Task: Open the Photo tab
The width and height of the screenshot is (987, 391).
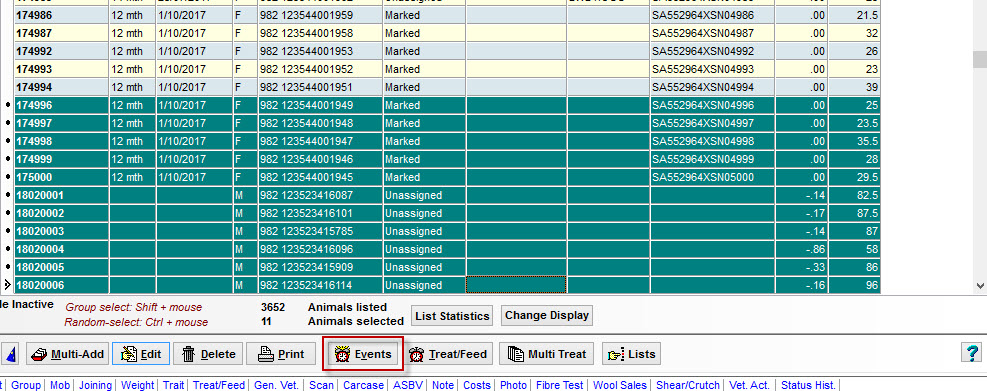Action: click(513, 385)
